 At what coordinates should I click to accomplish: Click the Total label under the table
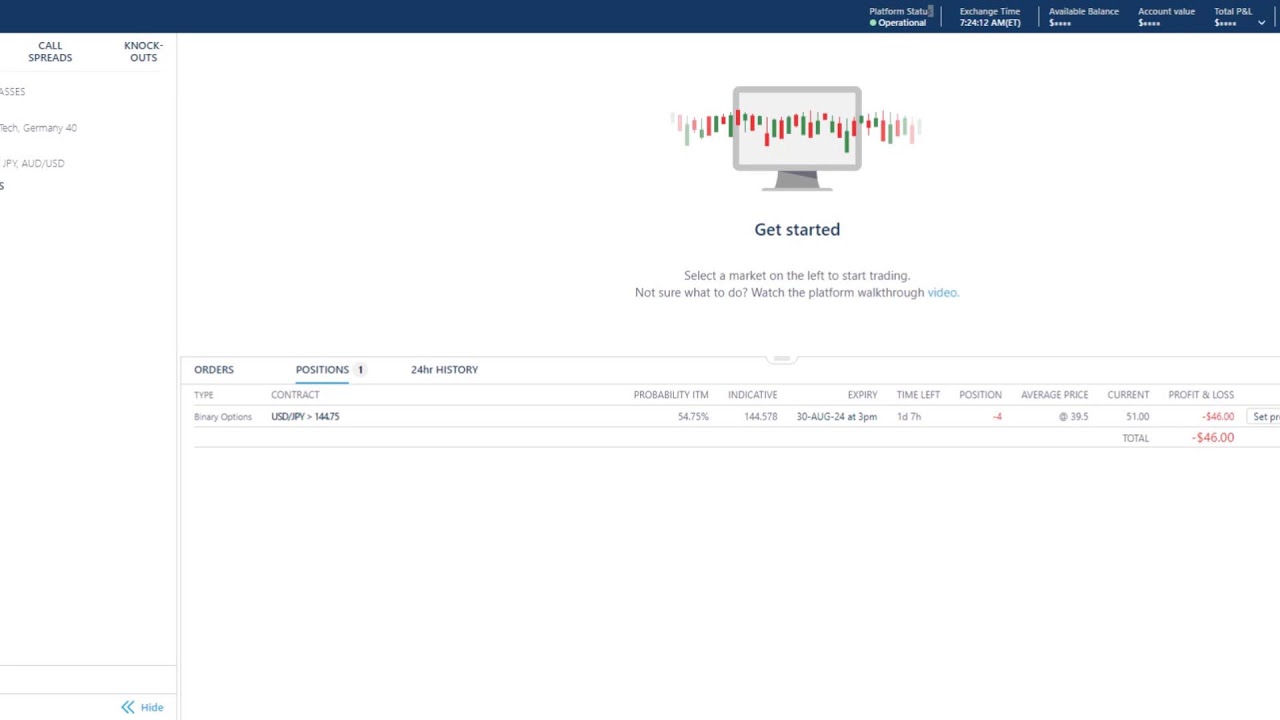coord(1136,439)
